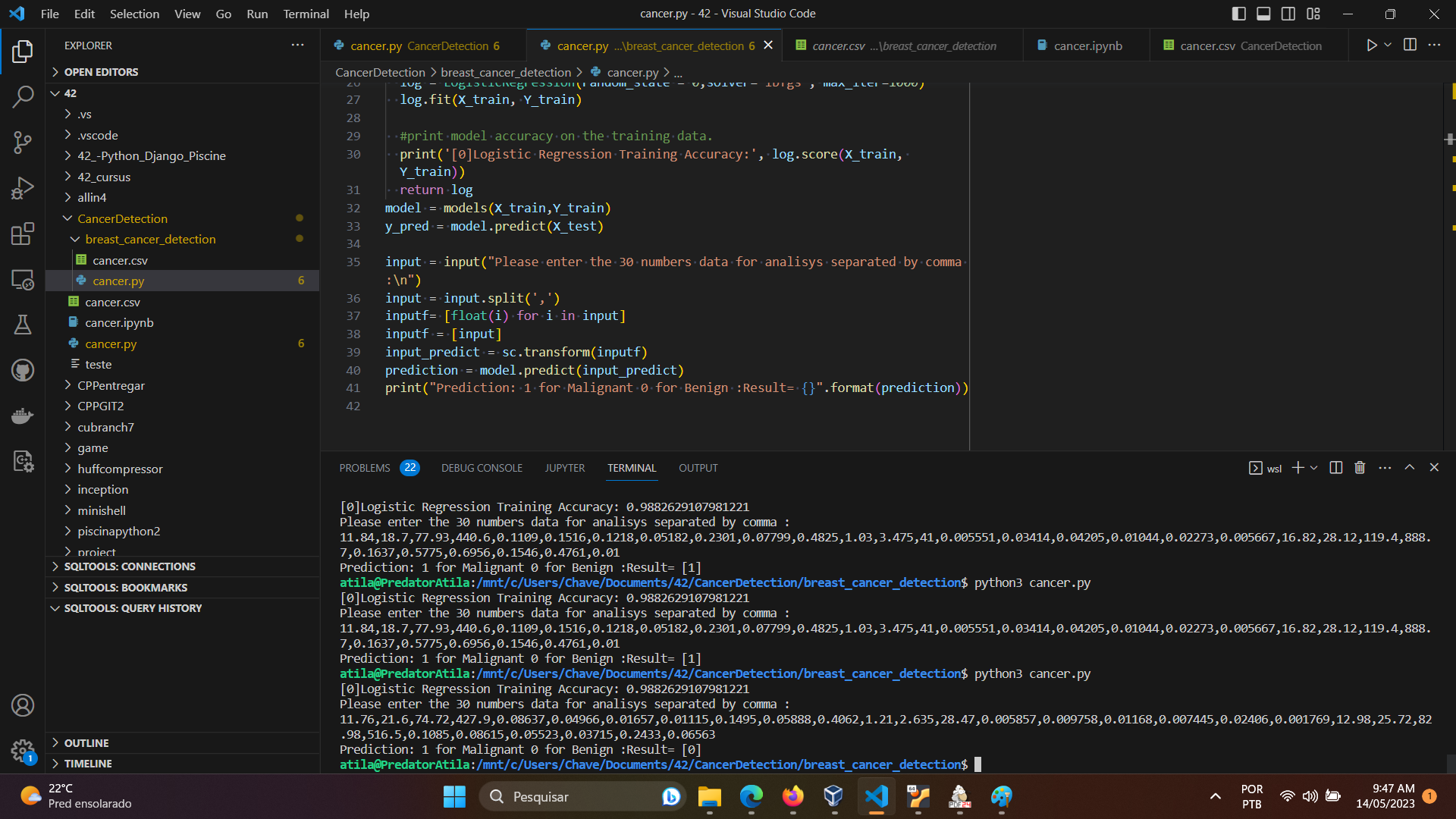Open the Search view in activity bar
The height and width of the screenshot is (819, 1456).
23,96
